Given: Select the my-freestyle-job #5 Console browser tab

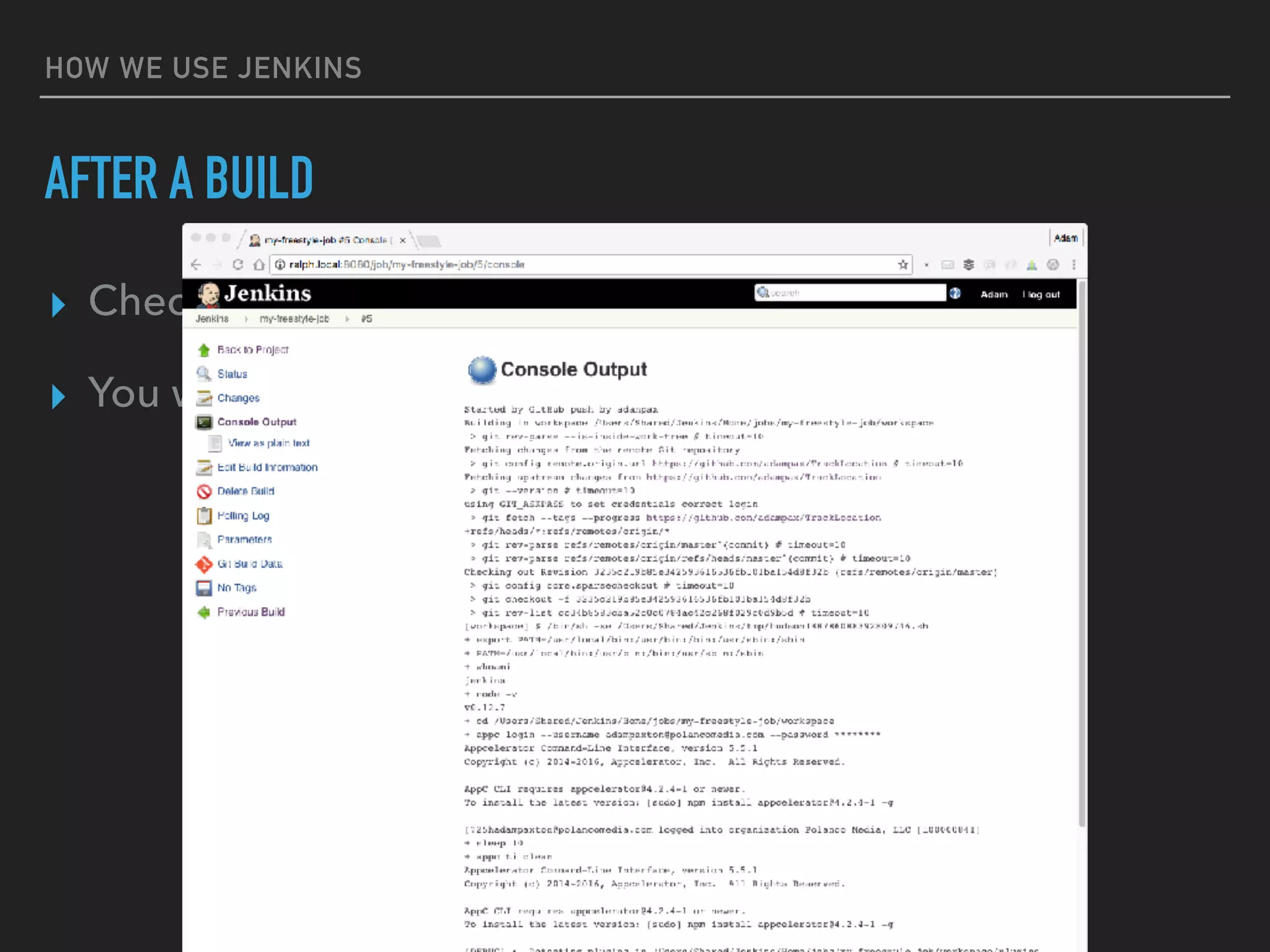Looking at the screenshot, I should (x=326, y=240).
